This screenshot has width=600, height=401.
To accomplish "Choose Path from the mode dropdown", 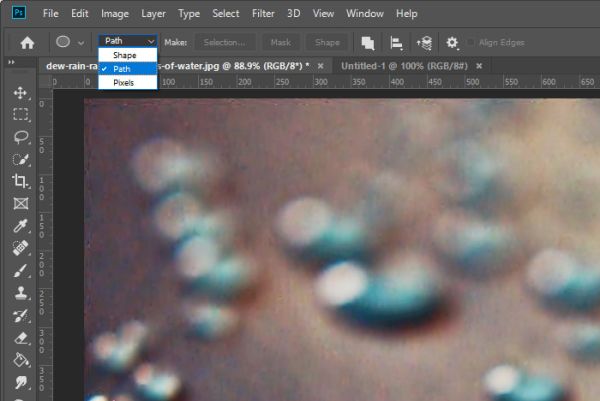I will pos(128,69).
